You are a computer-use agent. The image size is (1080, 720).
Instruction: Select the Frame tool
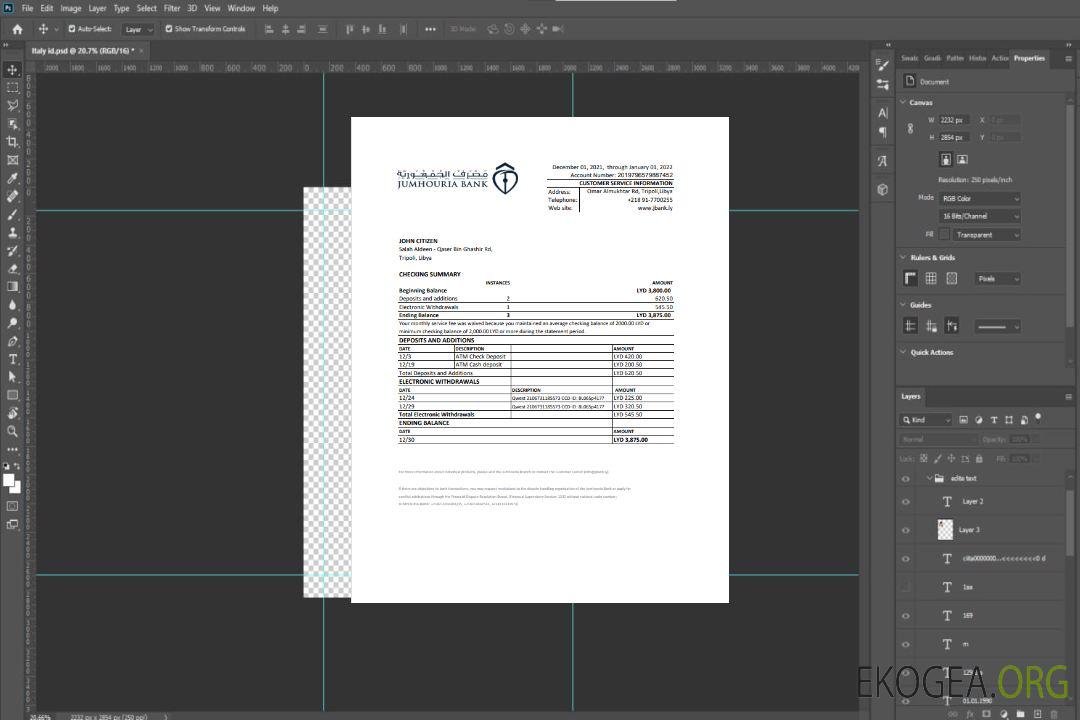12,160
